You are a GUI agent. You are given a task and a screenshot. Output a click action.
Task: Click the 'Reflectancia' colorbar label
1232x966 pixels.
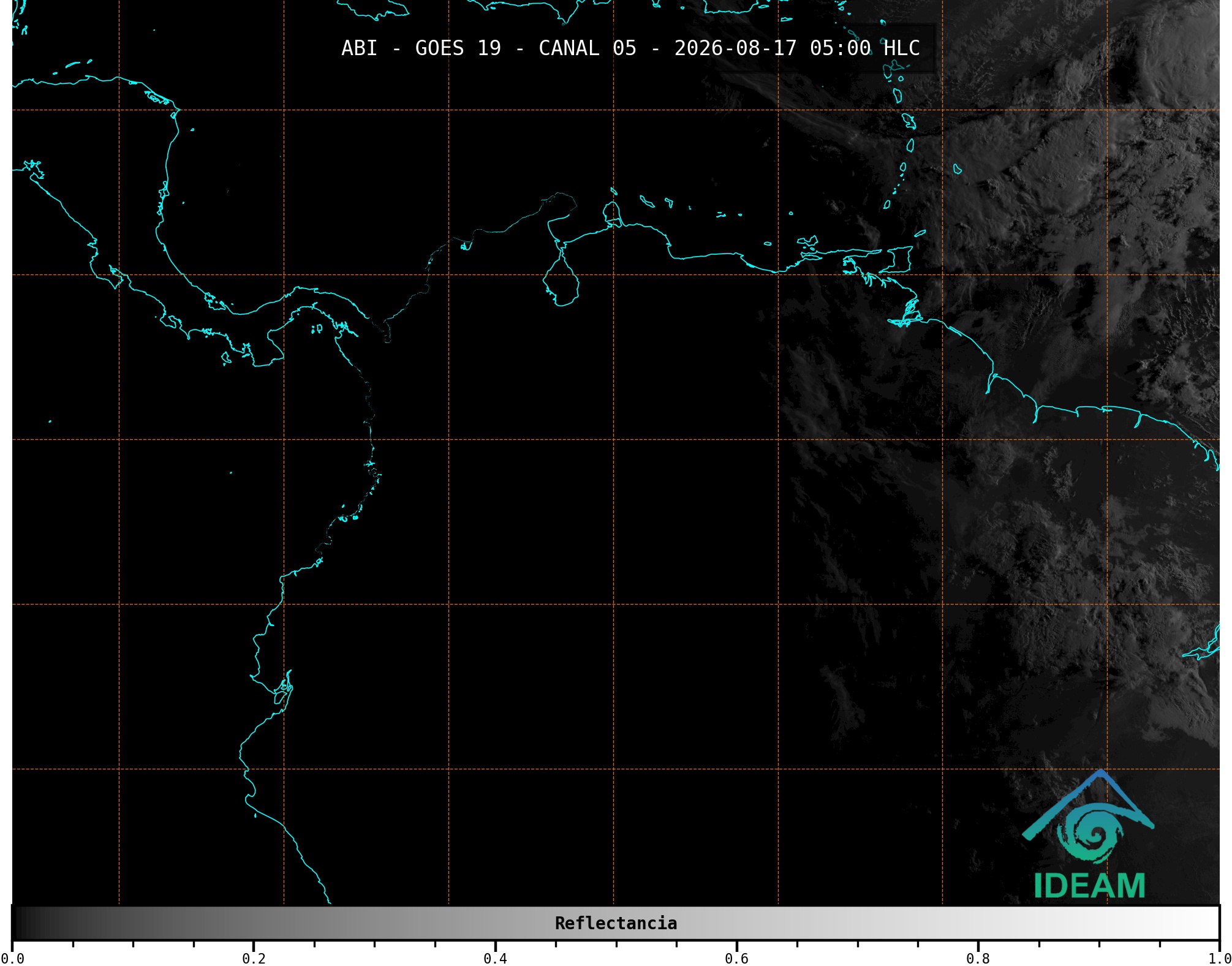[x=616, y=923]
